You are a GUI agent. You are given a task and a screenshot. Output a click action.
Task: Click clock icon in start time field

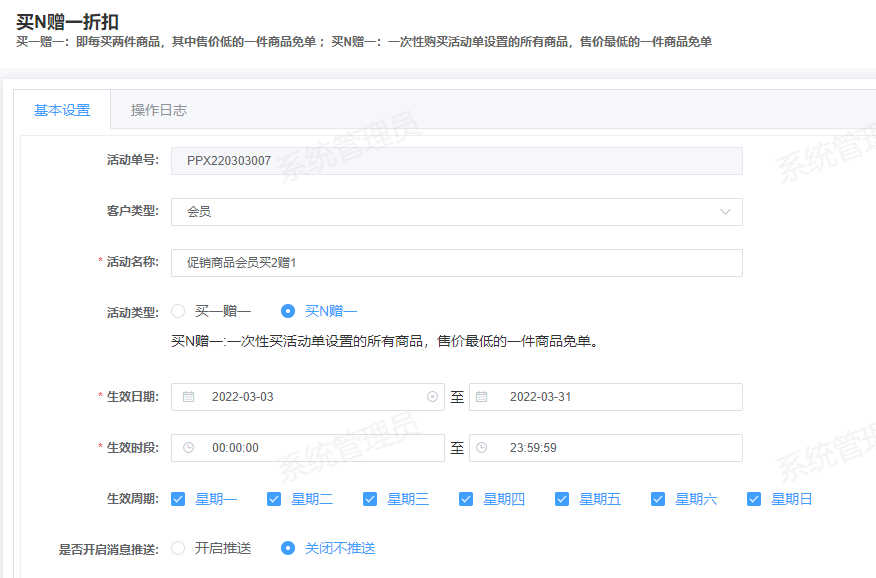point(189,448)
